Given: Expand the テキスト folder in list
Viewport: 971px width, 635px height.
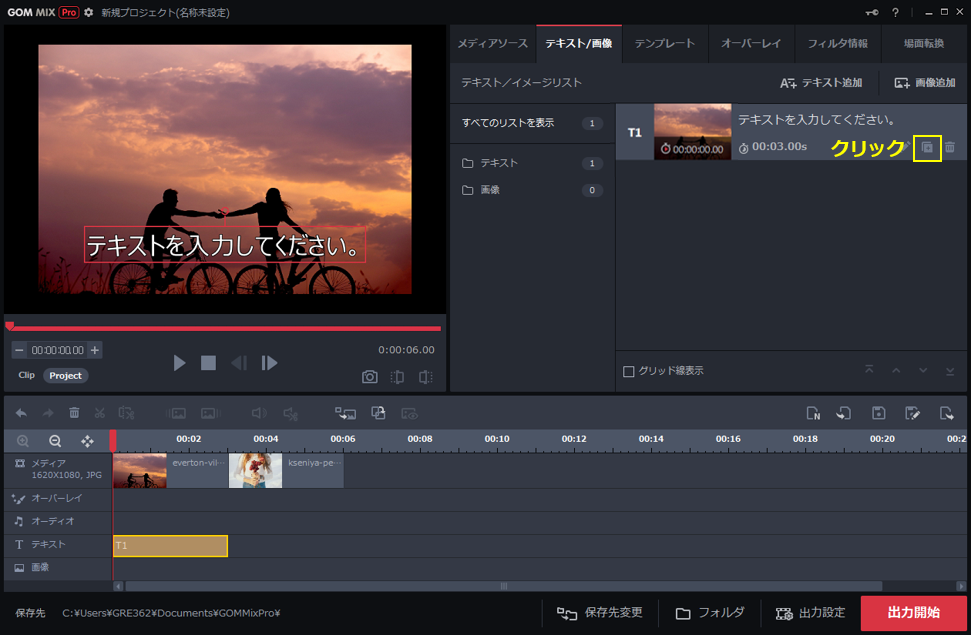Looking at the screenshot, I should 498,163.
